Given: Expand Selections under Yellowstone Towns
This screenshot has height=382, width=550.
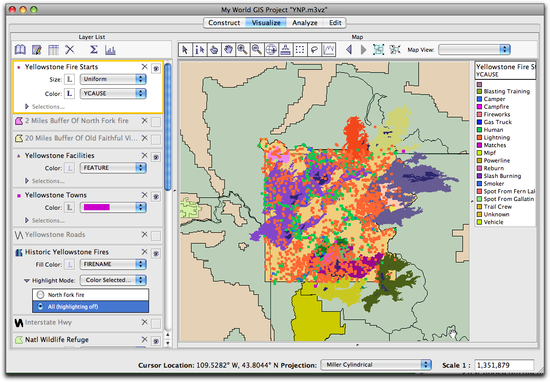Looking at the screenshot, I should coord(27,220).
